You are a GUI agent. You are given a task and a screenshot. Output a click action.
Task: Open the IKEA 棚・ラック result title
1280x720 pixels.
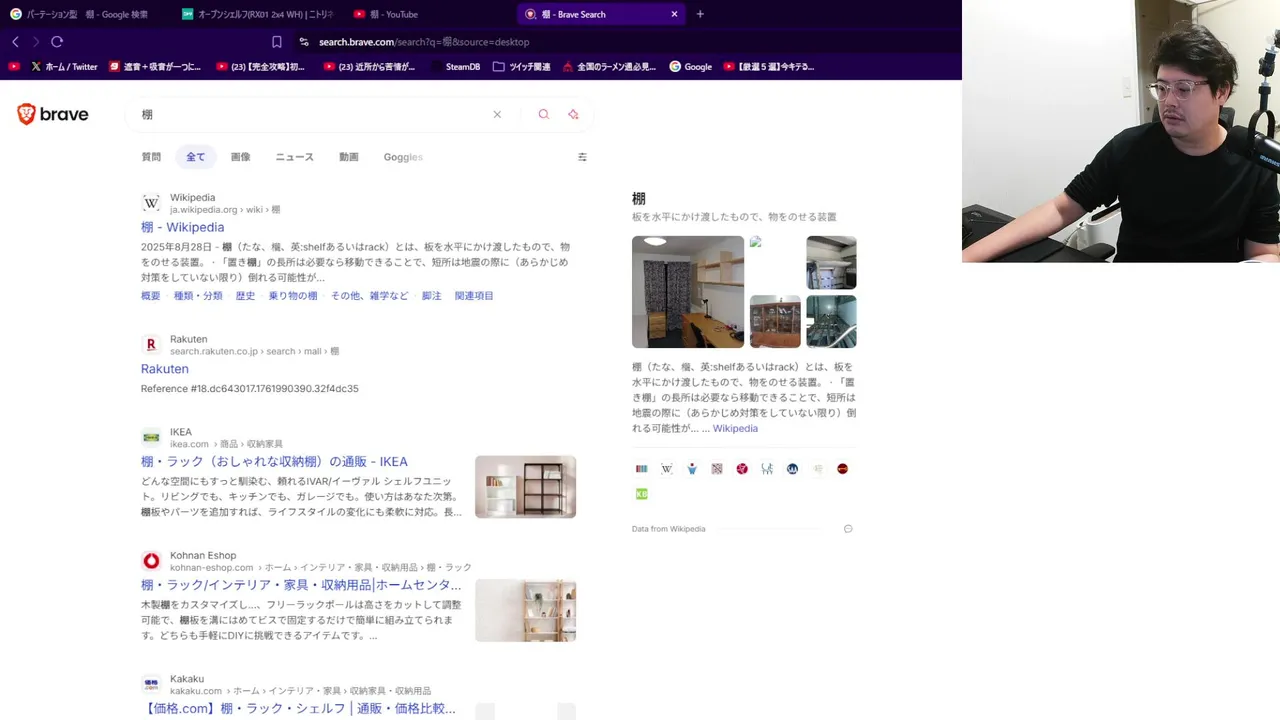274,462
